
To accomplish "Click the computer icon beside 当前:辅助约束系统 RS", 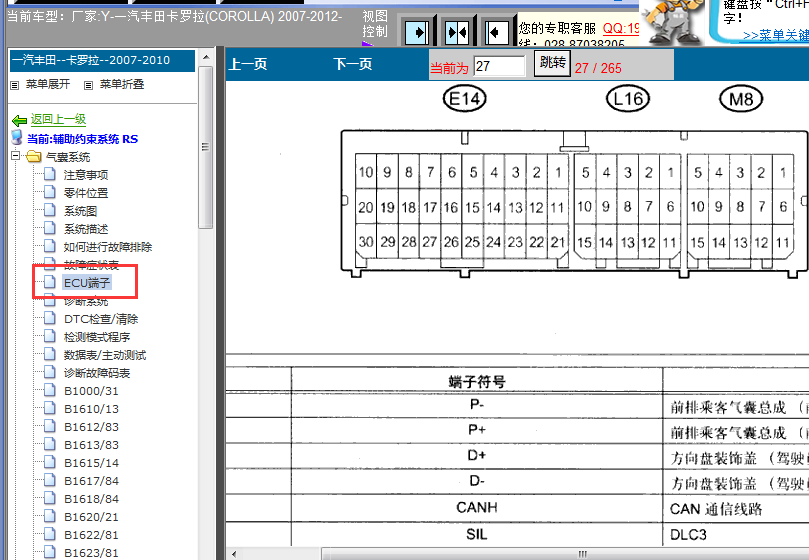I will point(17,138).
